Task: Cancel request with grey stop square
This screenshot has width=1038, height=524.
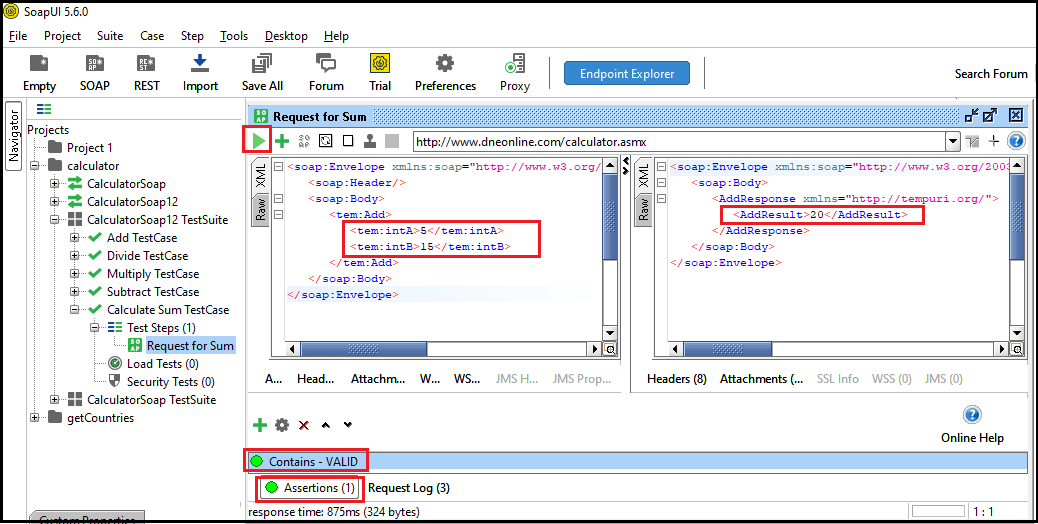Action: click(392, 140)
